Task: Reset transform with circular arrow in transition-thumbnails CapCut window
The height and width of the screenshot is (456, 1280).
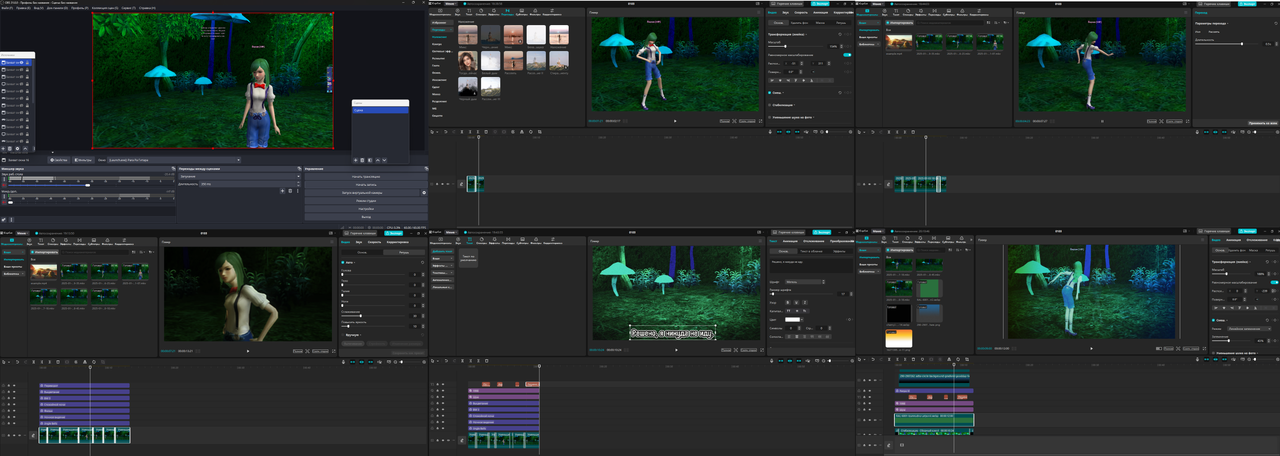Action: coord(840,34)
